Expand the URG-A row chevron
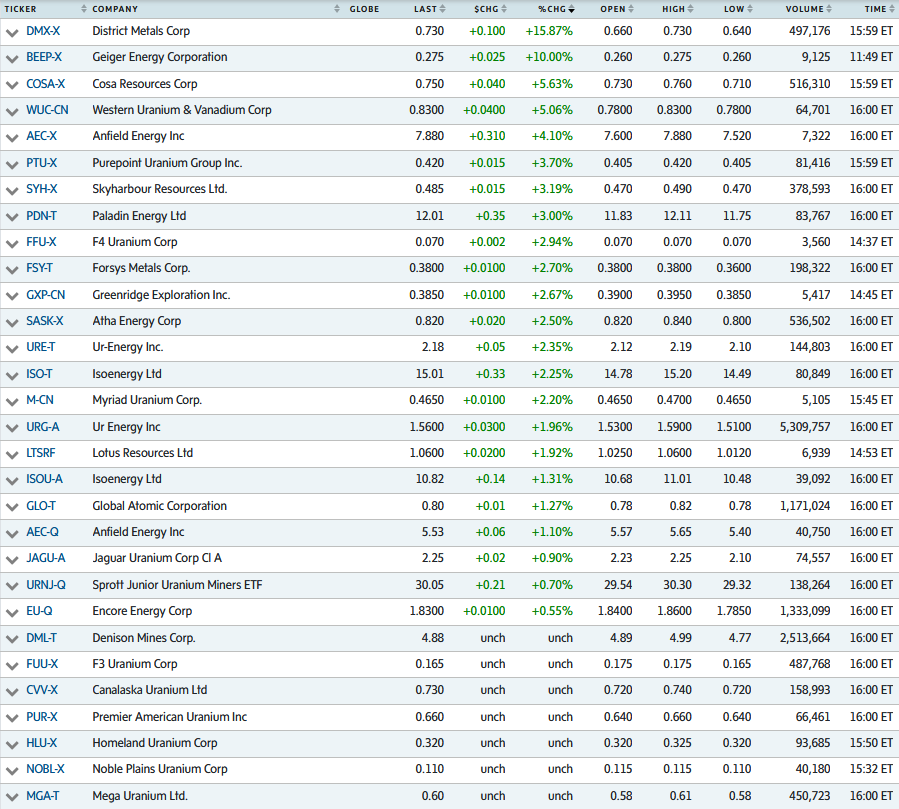899x809 pixels. (x=11, y=428)
